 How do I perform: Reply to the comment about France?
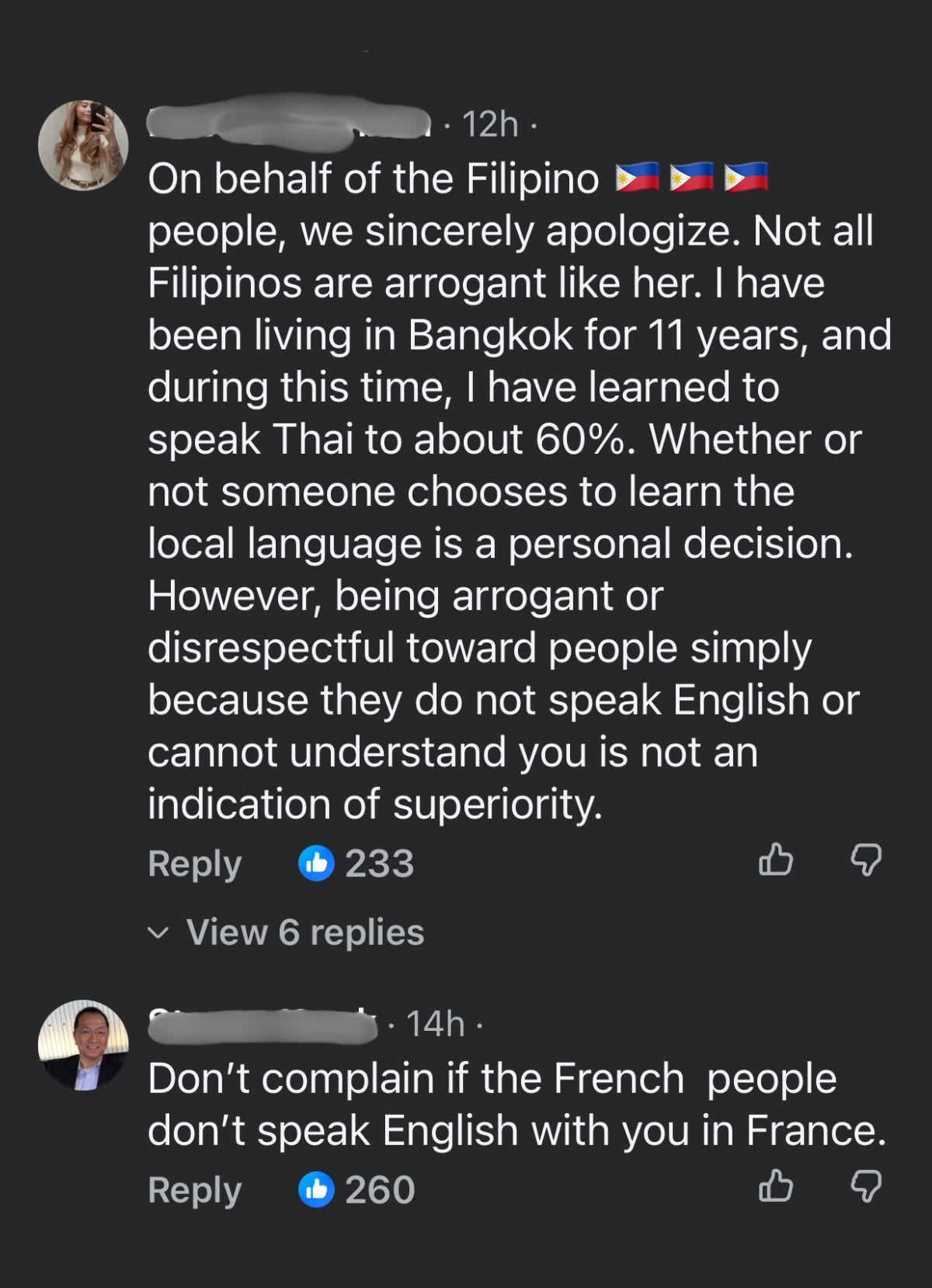[x=194, y=1189]
